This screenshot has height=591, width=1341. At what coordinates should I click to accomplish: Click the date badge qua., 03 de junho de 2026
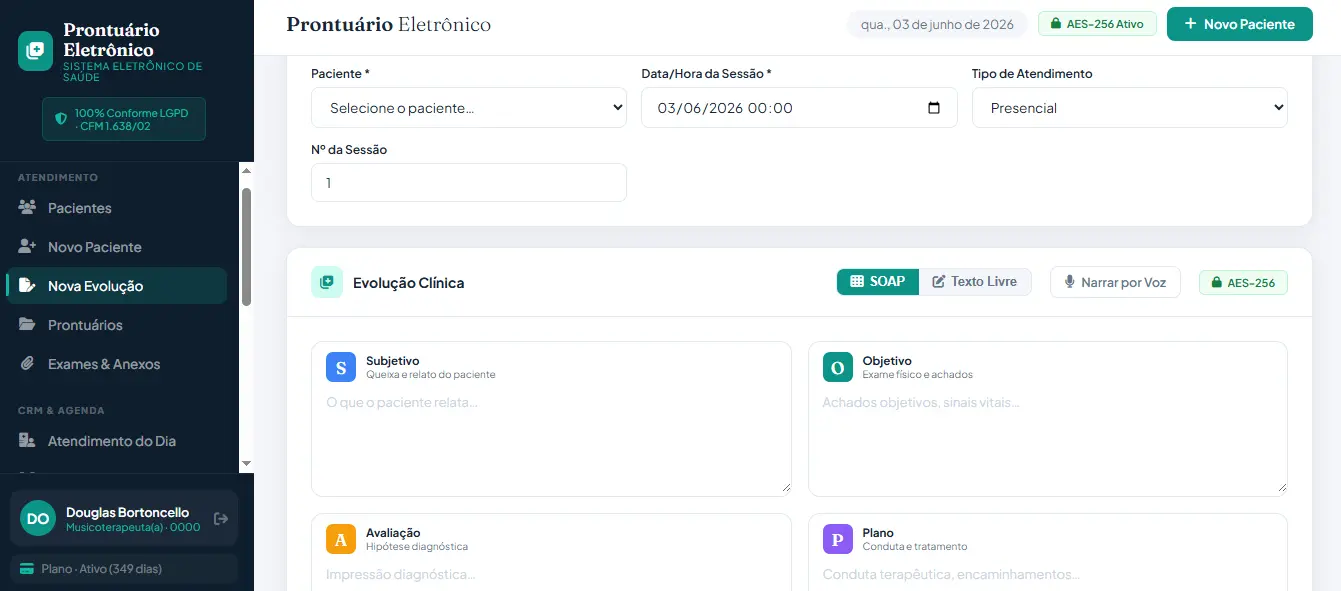point(937,24)
